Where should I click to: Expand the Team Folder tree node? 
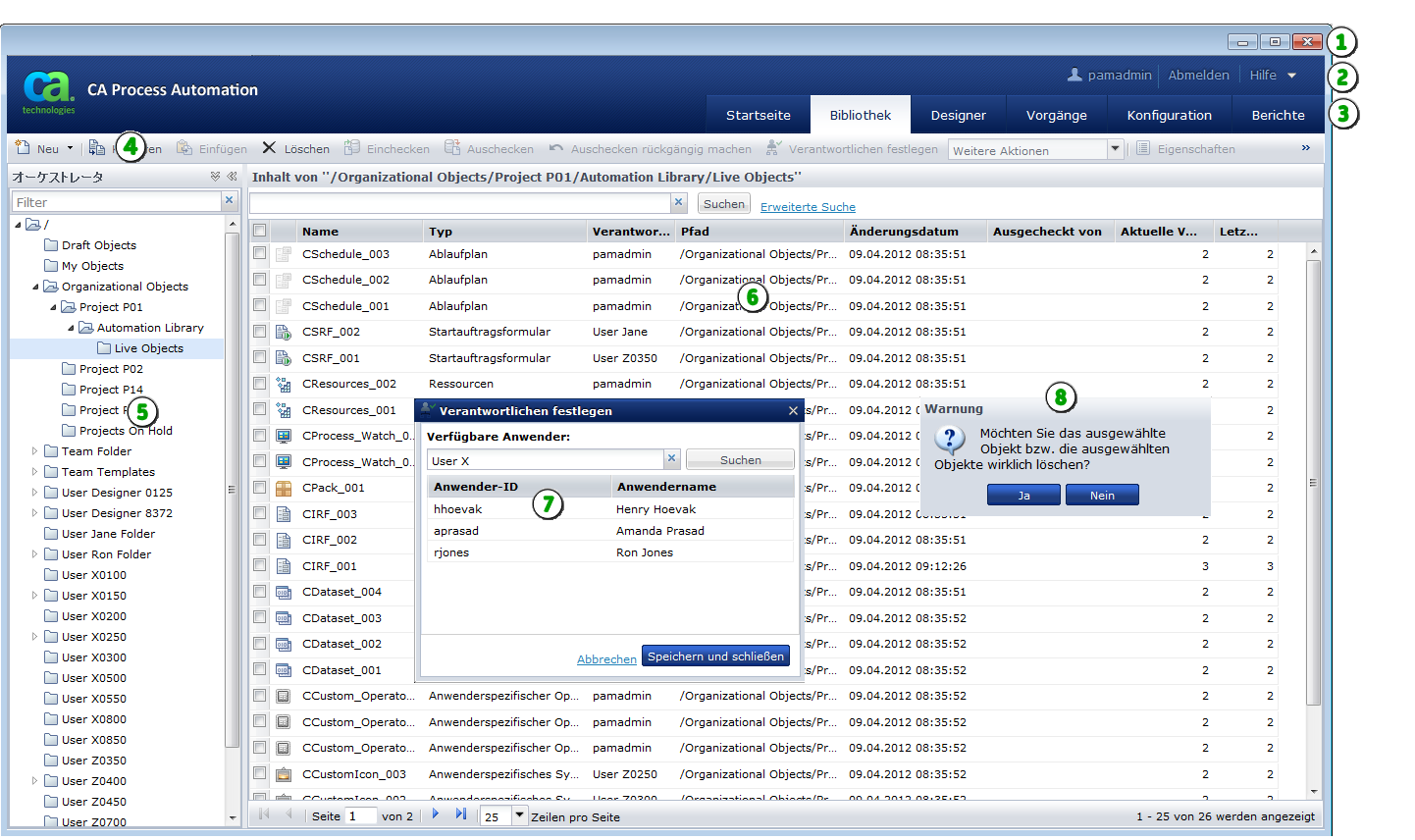(34, 451)
